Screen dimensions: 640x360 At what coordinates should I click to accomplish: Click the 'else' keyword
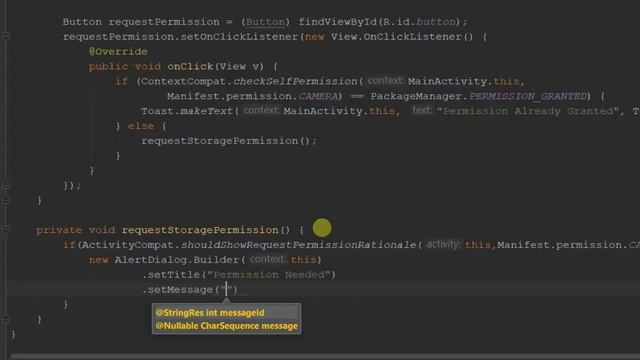coord(141,126)
